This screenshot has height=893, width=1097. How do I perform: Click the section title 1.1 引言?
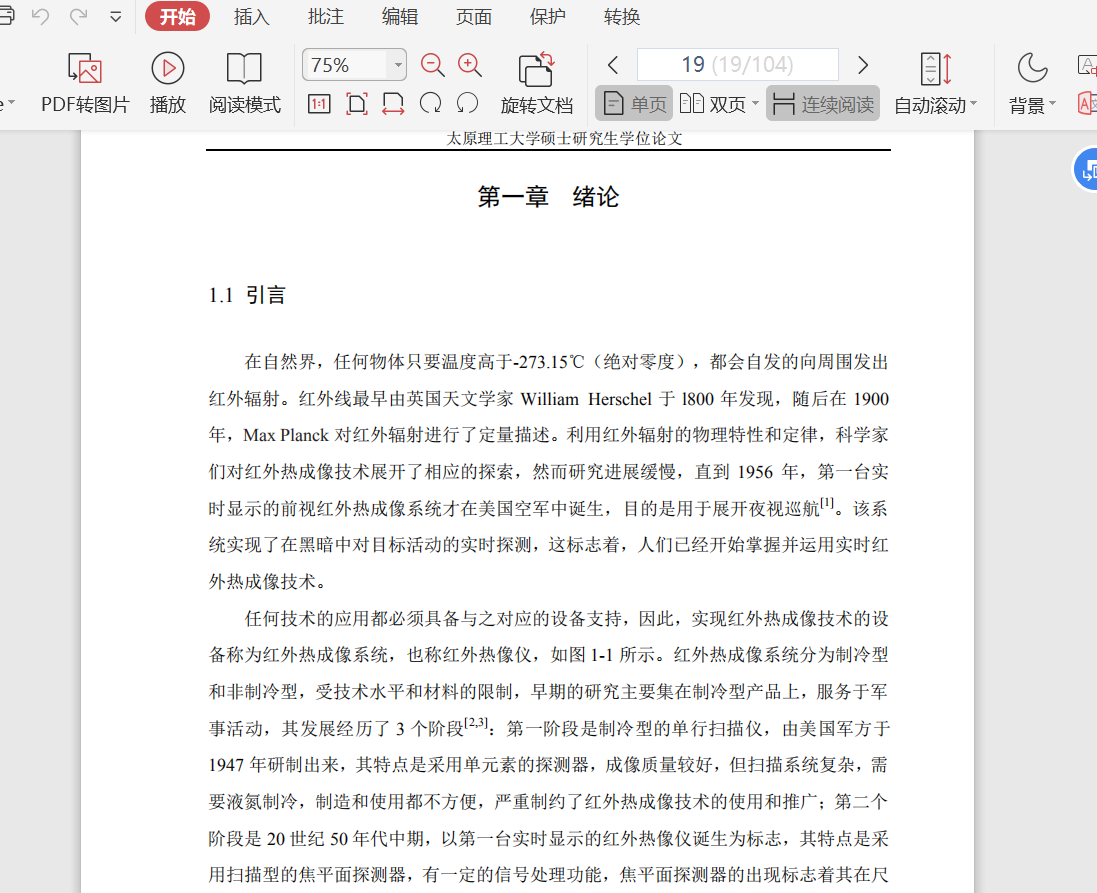click(247, 295)
